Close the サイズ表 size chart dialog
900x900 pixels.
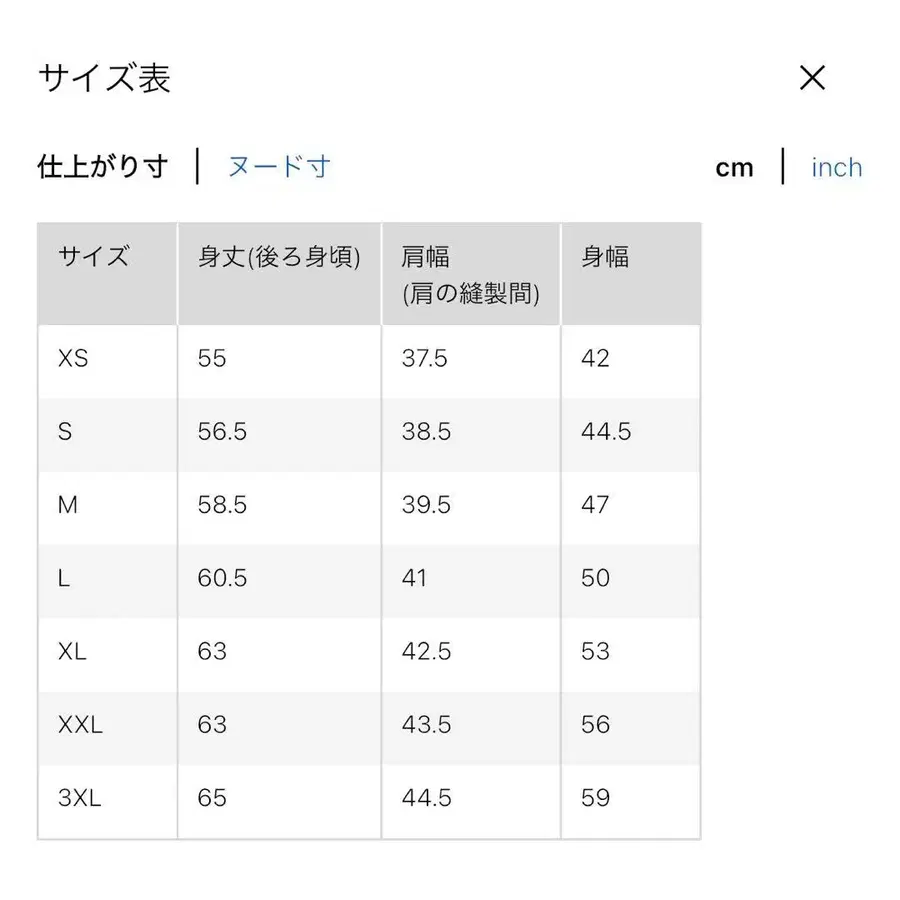(x=813, y=77)
